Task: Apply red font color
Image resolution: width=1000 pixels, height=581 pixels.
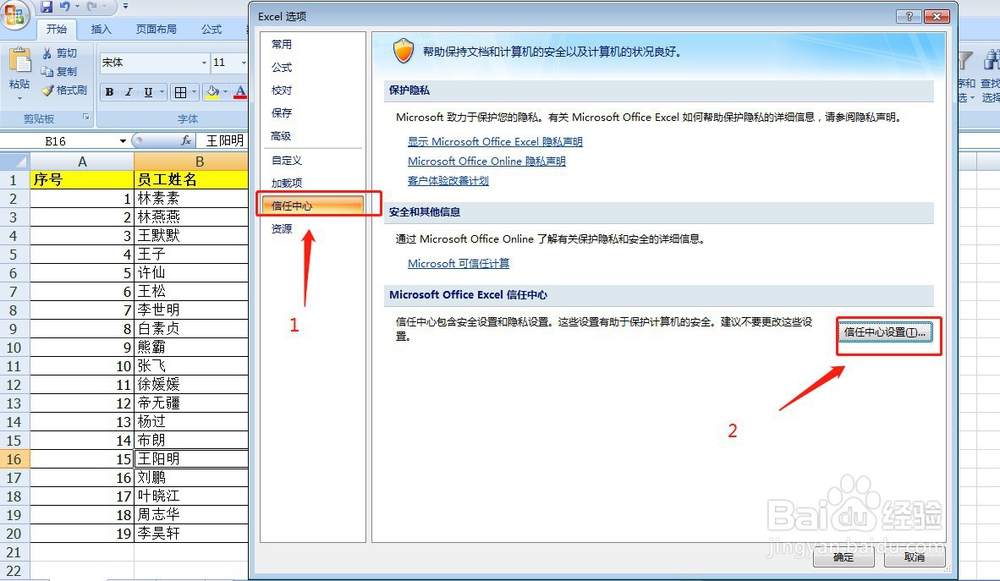Action: click(240, 92)
